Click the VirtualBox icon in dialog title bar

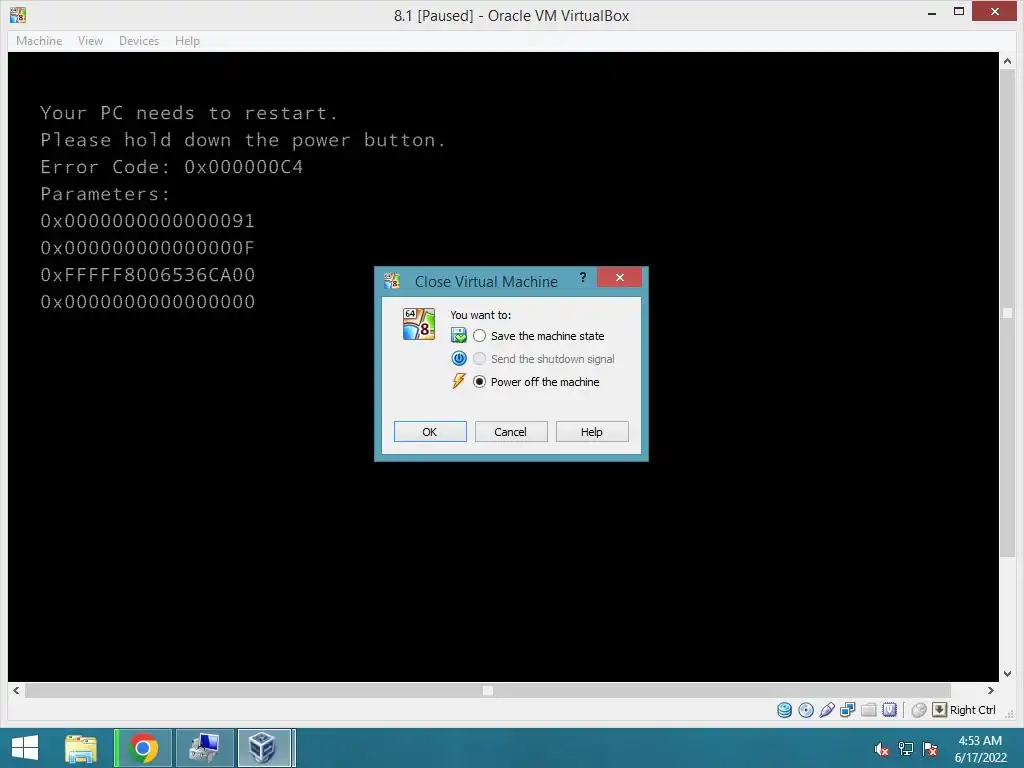pos(392,281)
